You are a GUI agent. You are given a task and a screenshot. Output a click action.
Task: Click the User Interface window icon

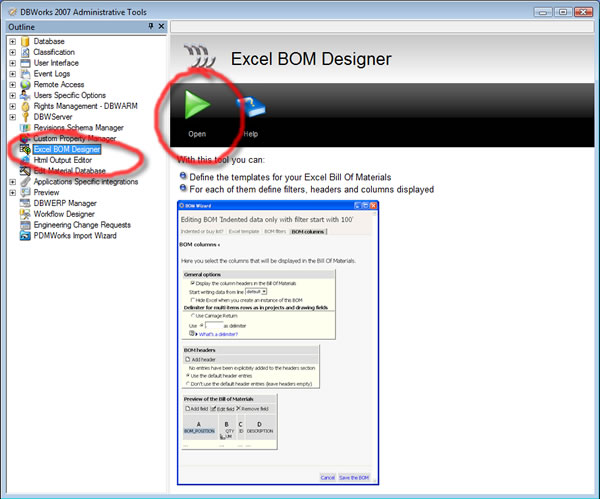(x=25, y=63)
